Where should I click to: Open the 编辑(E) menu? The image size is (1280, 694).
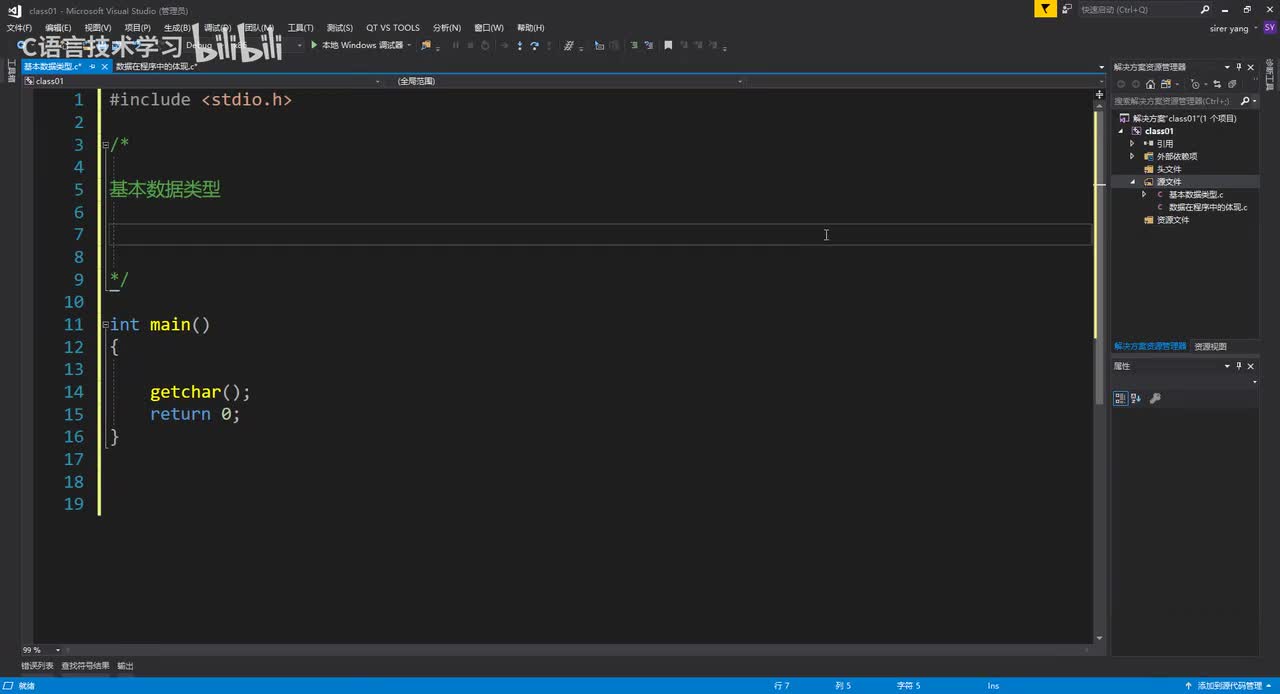[58, 28]
